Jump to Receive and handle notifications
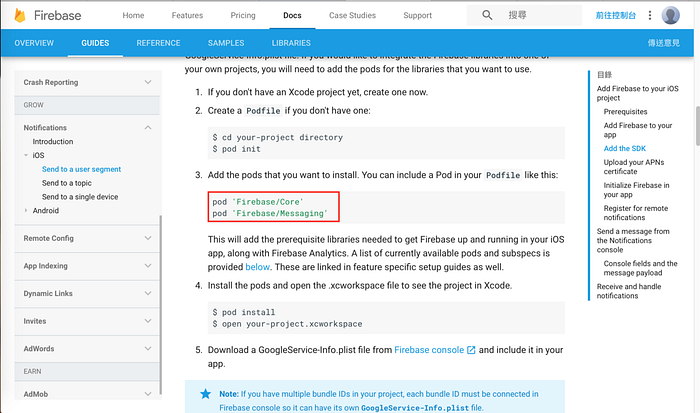Screen dimensions: 700x413 629,291
